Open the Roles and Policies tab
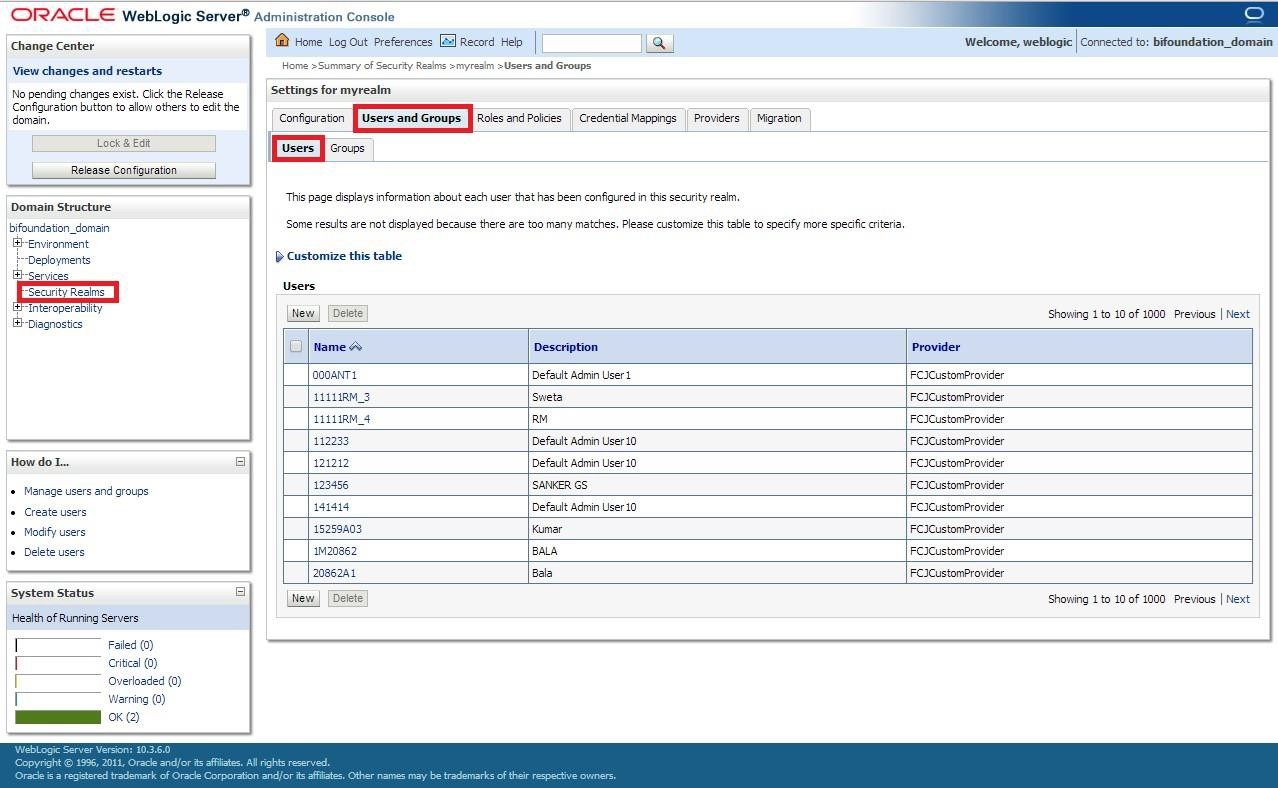The image size is (1278, 788). pos(519,119)
